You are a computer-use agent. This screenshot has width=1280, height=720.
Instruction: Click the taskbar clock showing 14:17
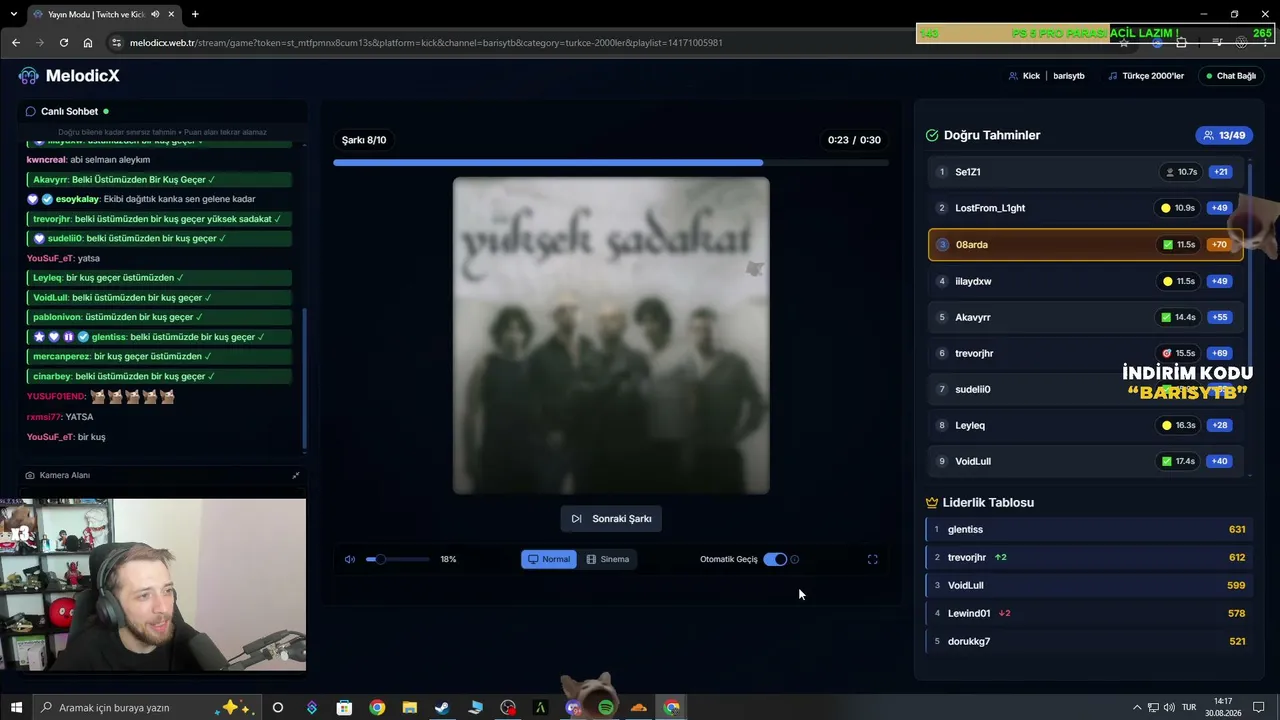(x=1223, y=708)
